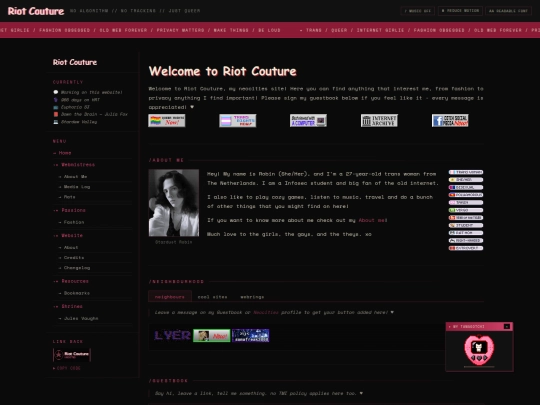Toggle Reduce Motion setting
Image resolution: width=540 pixels, height=405 pixels.
point(460,11)
